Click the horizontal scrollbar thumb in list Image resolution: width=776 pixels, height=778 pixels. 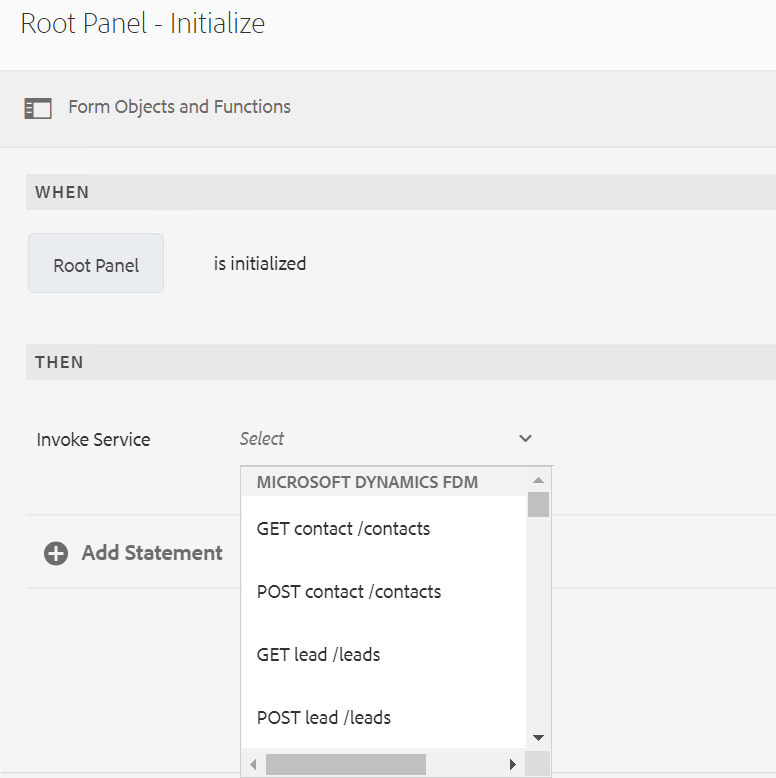tap(345, 764)
